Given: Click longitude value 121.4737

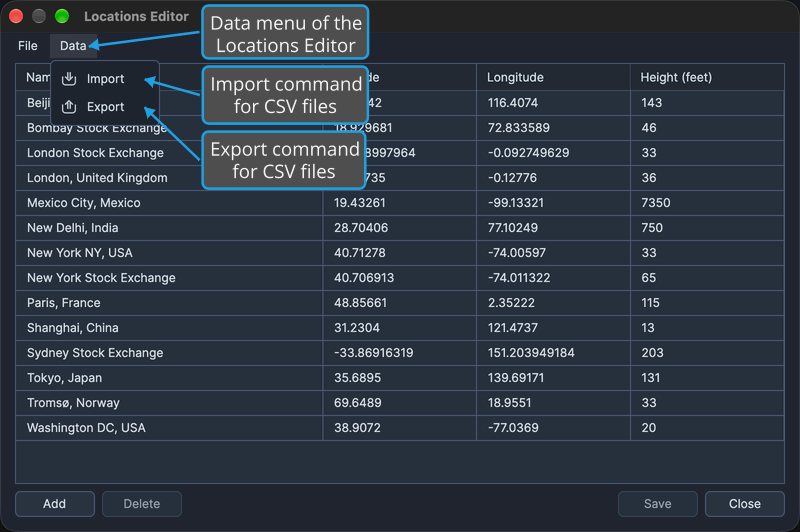Looking at the screenshot, I should coord(513,328).
